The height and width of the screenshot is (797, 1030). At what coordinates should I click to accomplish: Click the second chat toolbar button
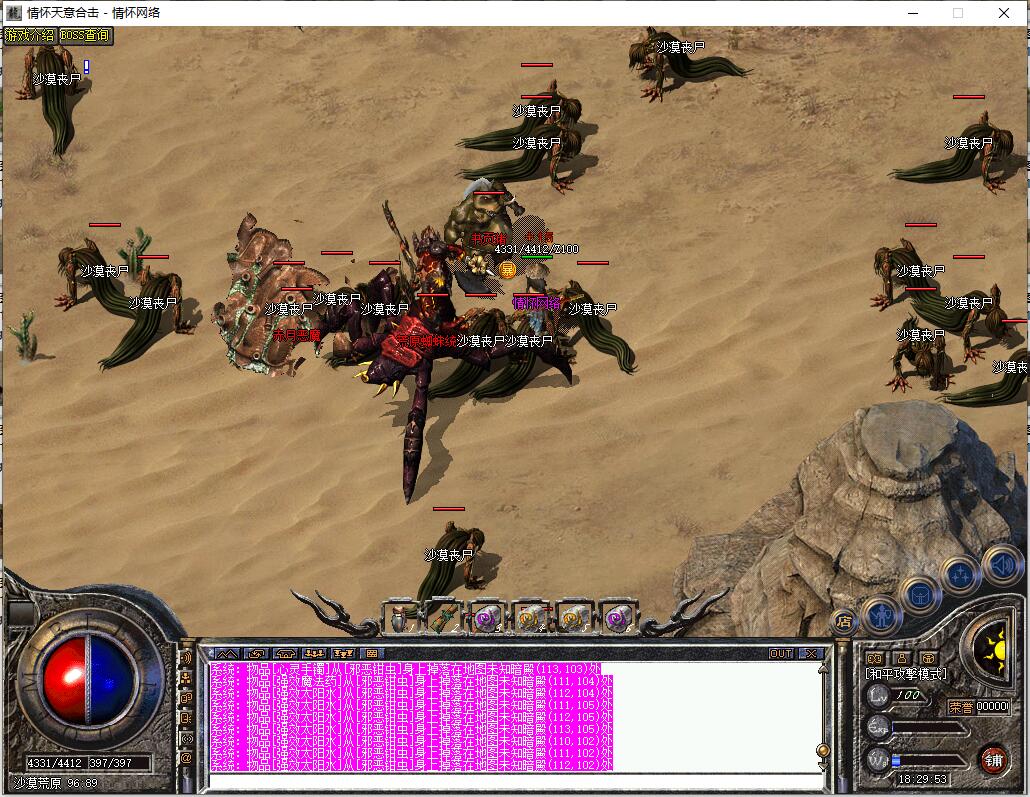pyautogui.click(x=256, y=654)
